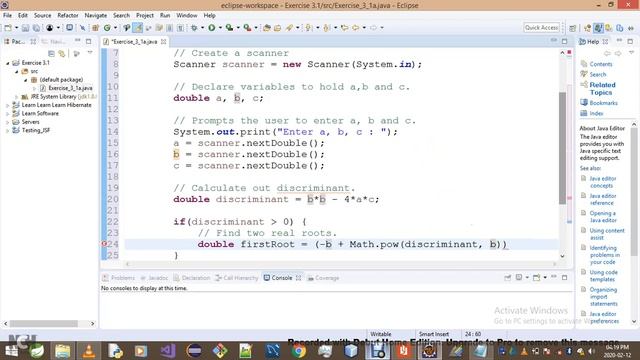Click the Save toolbar icon
640x360 pixels.
coord(25,28)
